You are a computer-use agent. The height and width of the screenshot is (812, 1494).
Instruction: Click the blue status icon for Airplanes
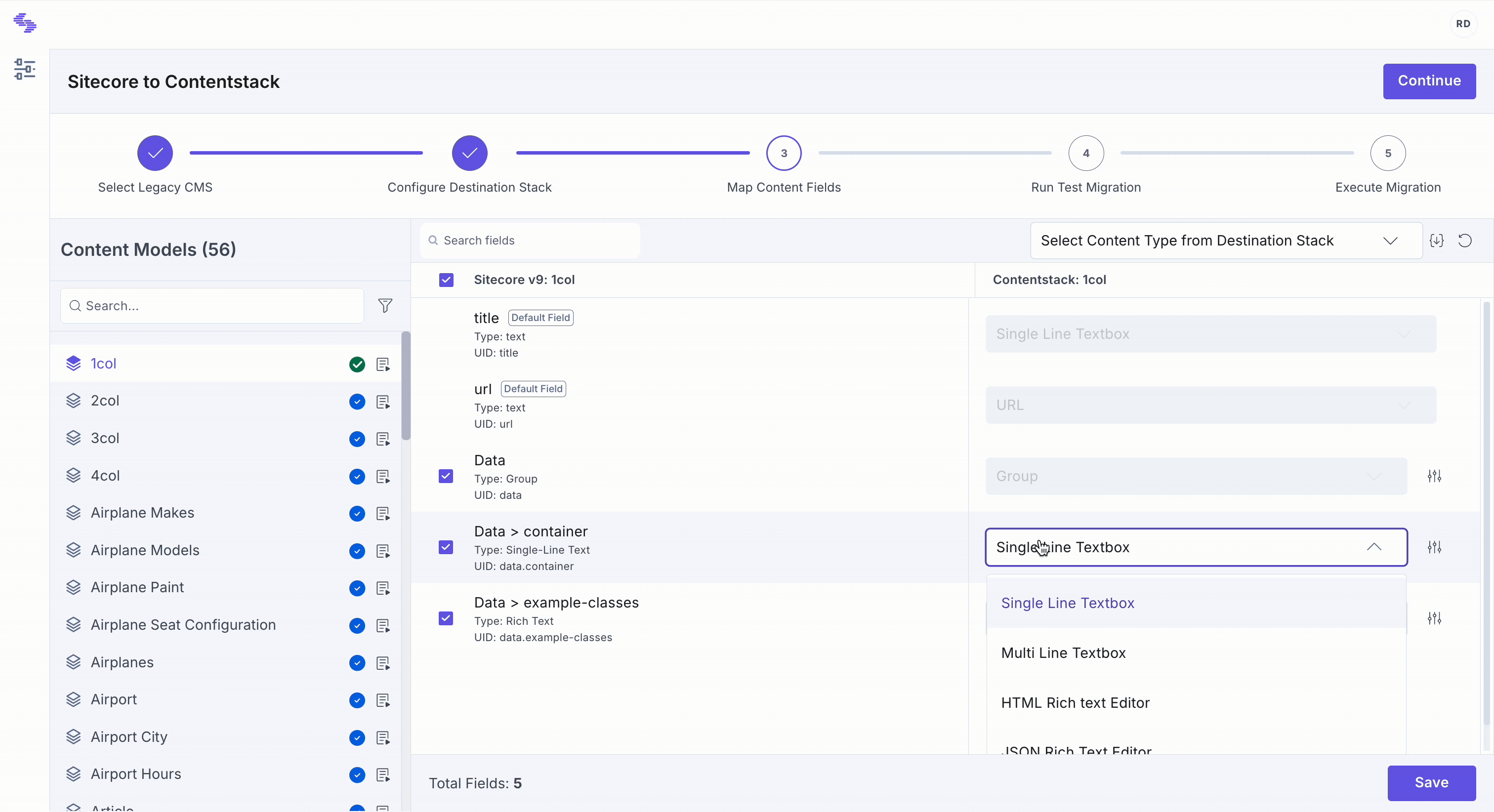tap(357, 663)
